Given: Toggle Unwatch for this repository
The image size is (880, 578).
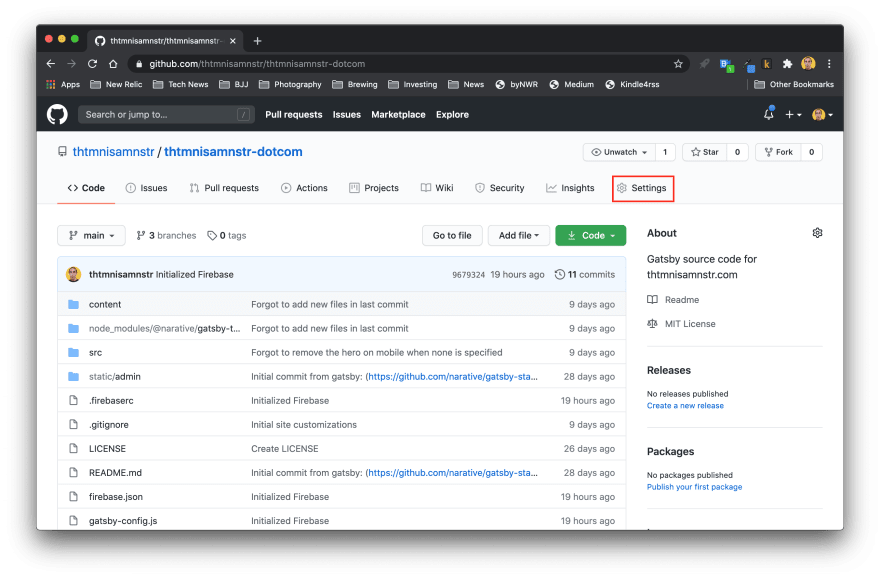Looking at the screenshot, I should point(619,152).
